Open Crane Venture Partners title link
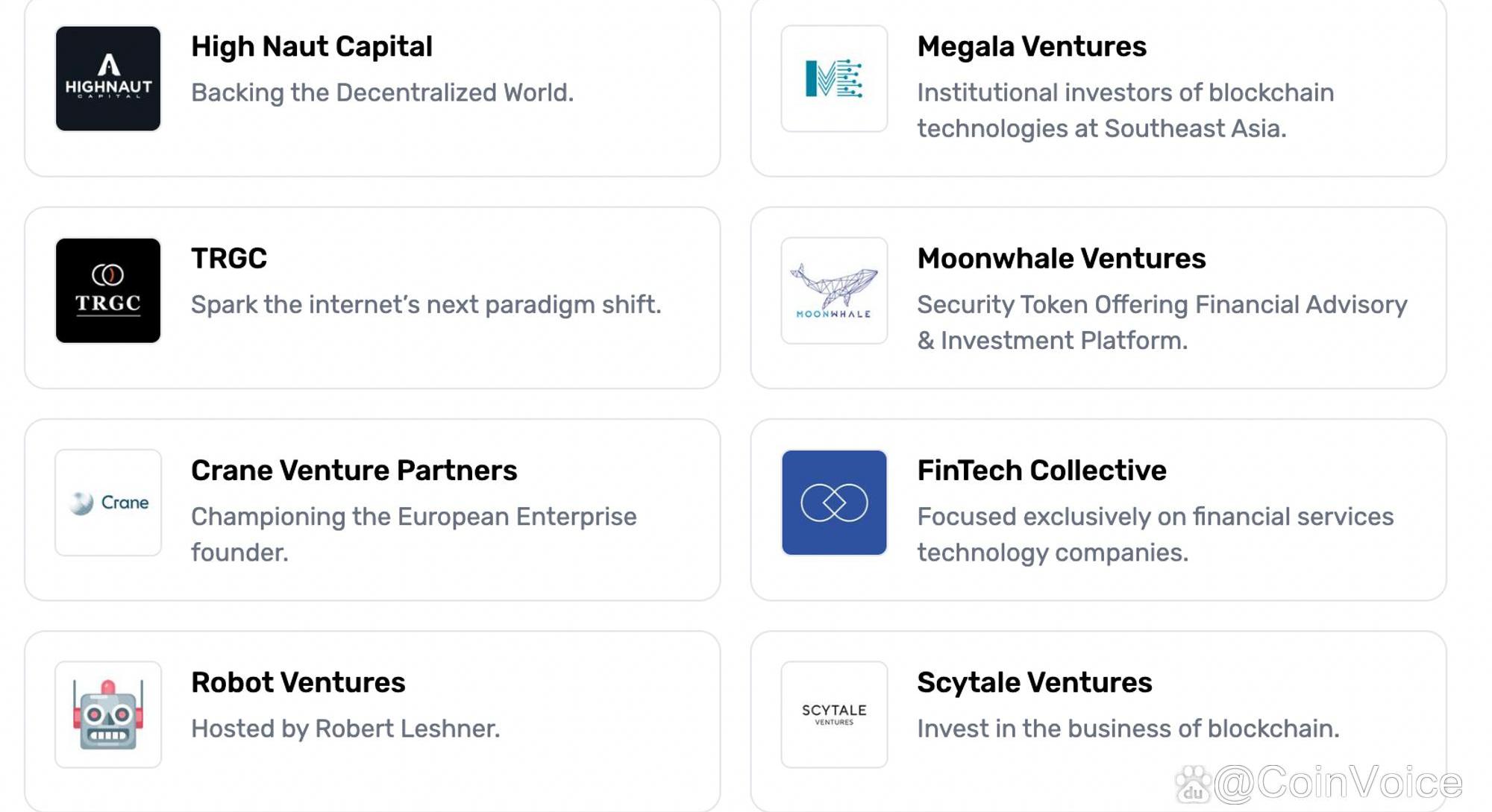Image resolution: width=1492 pixels, height=812 pixels. coord(354,470)
